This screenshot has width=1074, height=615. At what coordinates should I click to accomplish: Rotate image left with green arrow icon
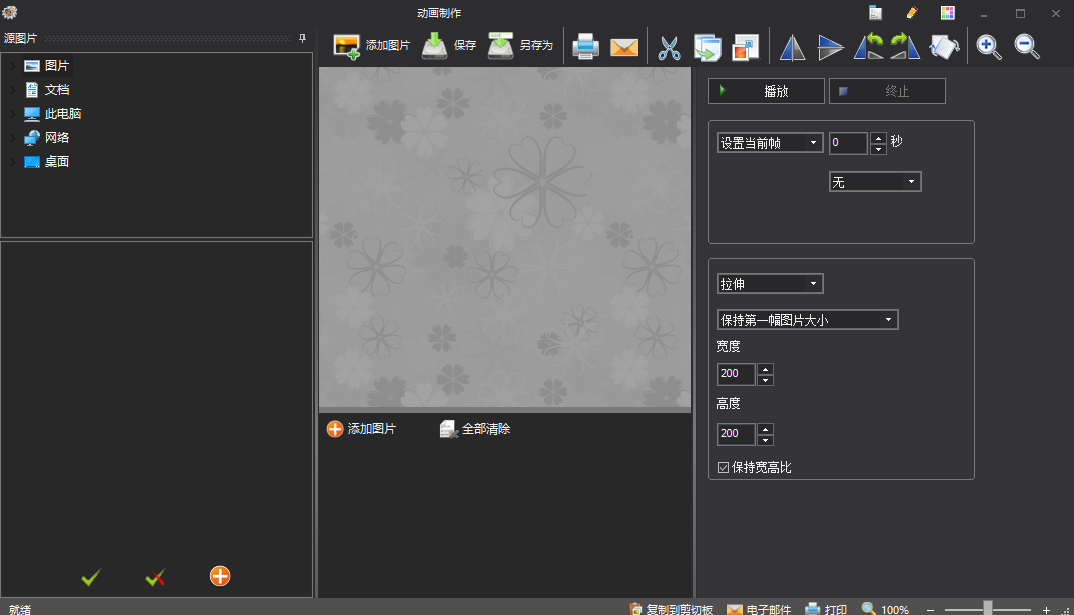pos(867,47)
